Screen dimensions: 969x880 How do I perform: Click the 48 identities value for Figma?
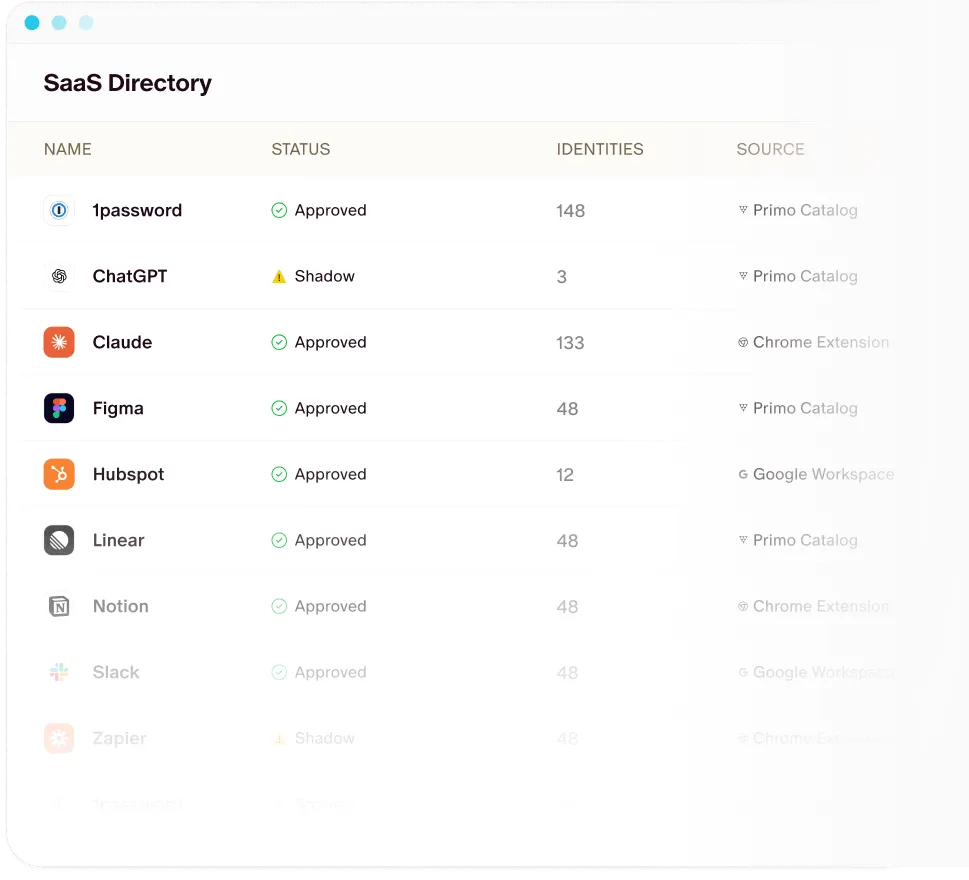[567, 409]
